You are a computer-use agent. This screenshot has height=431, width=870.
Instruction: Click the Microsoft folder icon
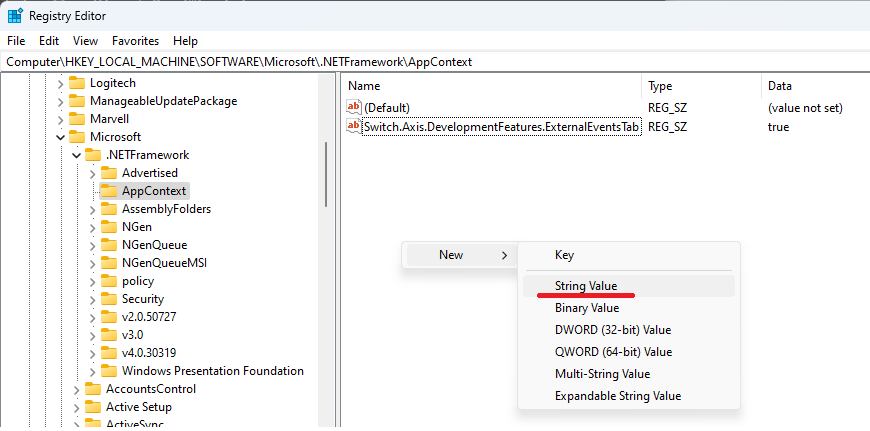[77, 136]
